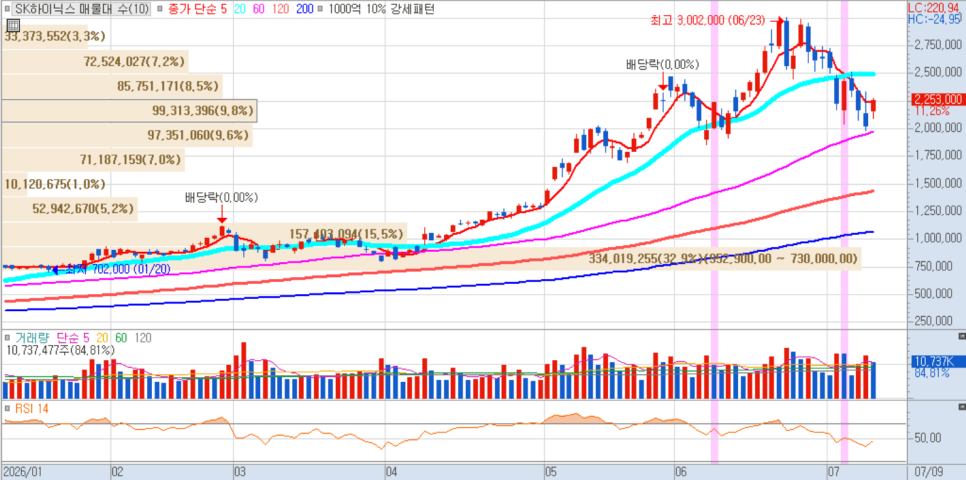Click the small square marker before 1000억 10% 강세패턴

(322, 10)
